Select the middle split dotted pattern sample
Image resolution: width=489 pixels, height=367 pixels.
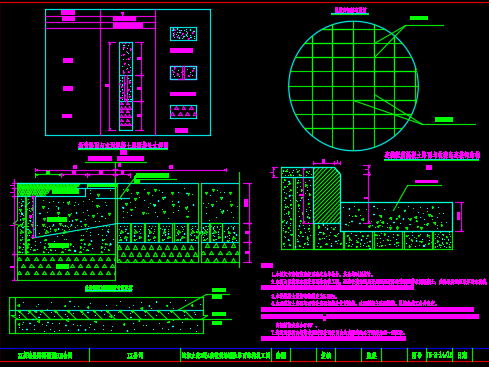point(183,73)
